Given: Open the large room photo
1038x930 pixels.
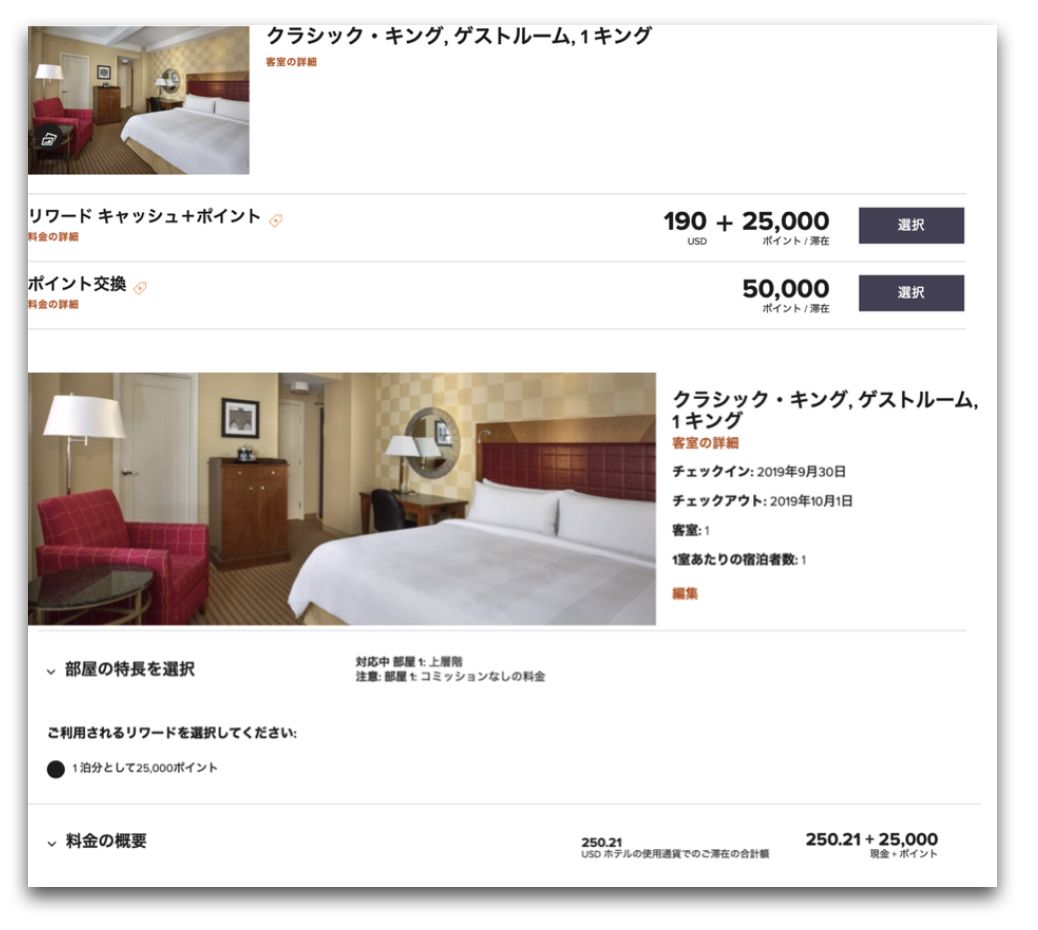Looking at the screenshot, I should pos(342,498).
